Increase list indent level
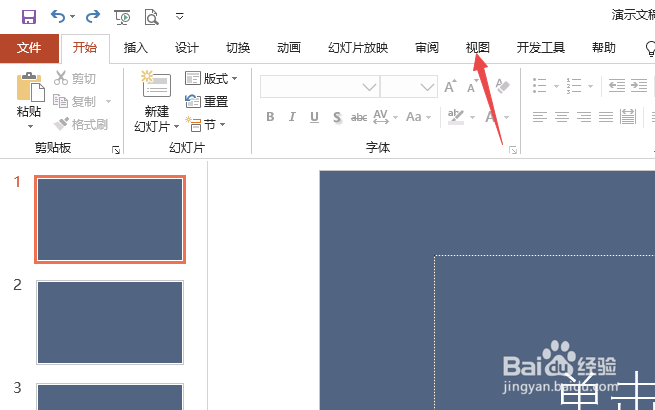Image resolution: width=655 pixels, height=410 pixels. pyautogui.click(x=639, y=86)
